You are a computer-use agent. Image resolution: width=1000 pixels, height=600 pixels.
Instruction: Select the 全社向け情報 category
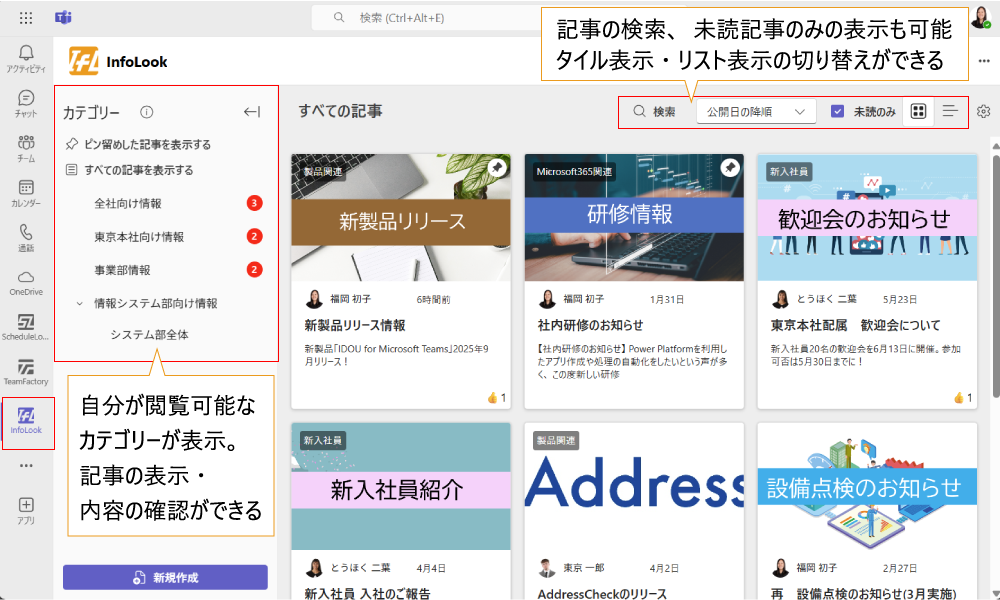(x=128, y=204)
